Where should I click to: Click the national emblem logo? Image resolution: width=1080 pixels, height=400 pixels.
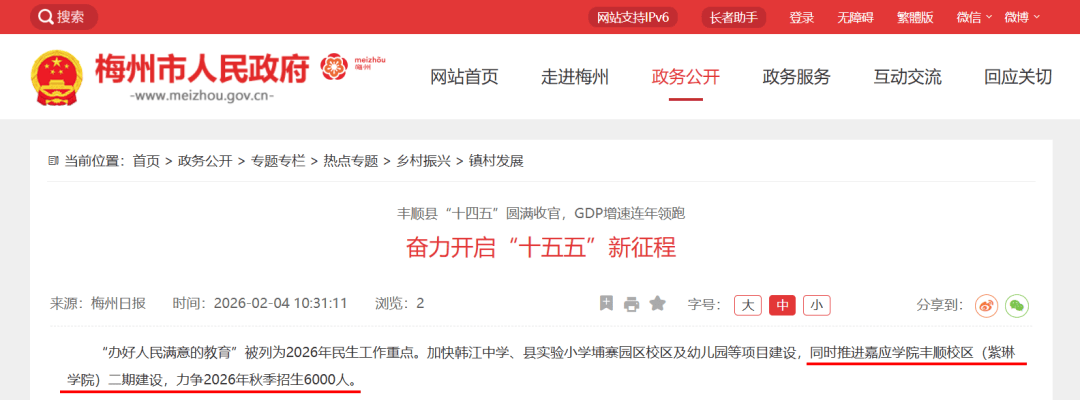pyautogui.click(x=58, y=78)
